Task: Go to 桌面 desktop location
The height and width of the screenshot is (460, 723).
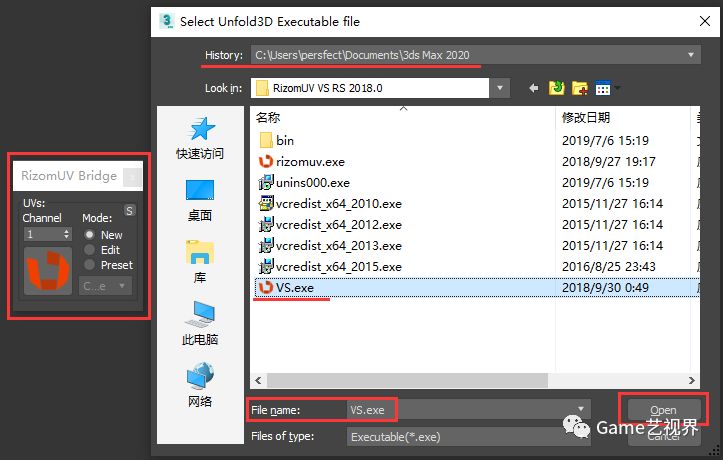Action: [x=200, y=200]
